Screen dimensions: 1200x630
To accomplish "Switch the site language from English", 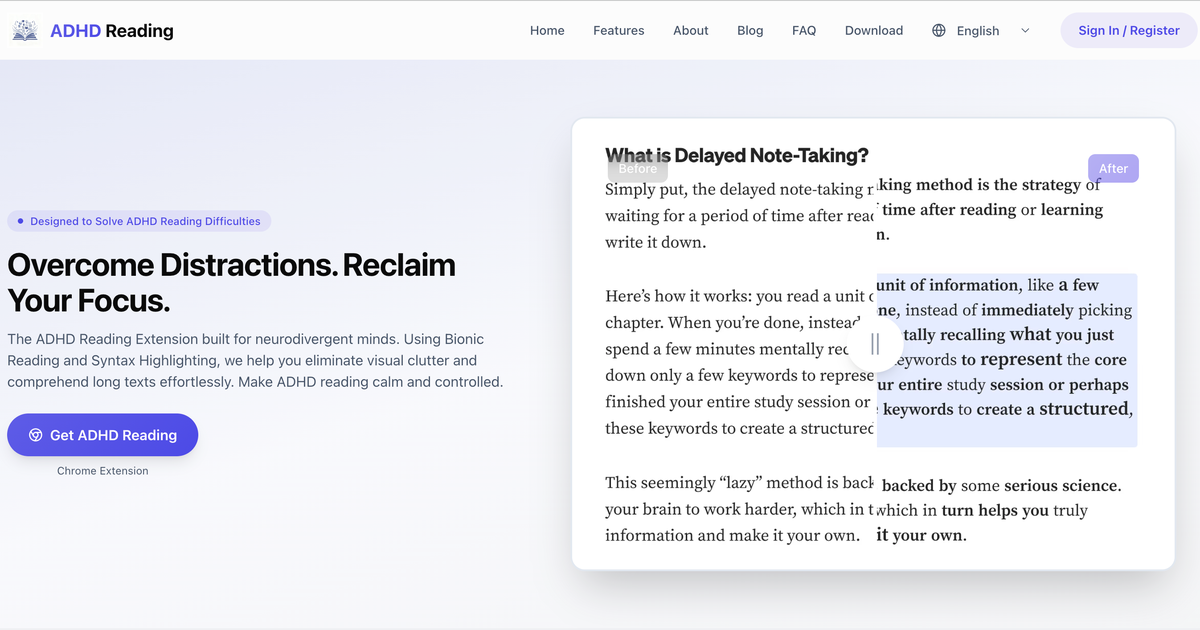I will pos(978,30).
